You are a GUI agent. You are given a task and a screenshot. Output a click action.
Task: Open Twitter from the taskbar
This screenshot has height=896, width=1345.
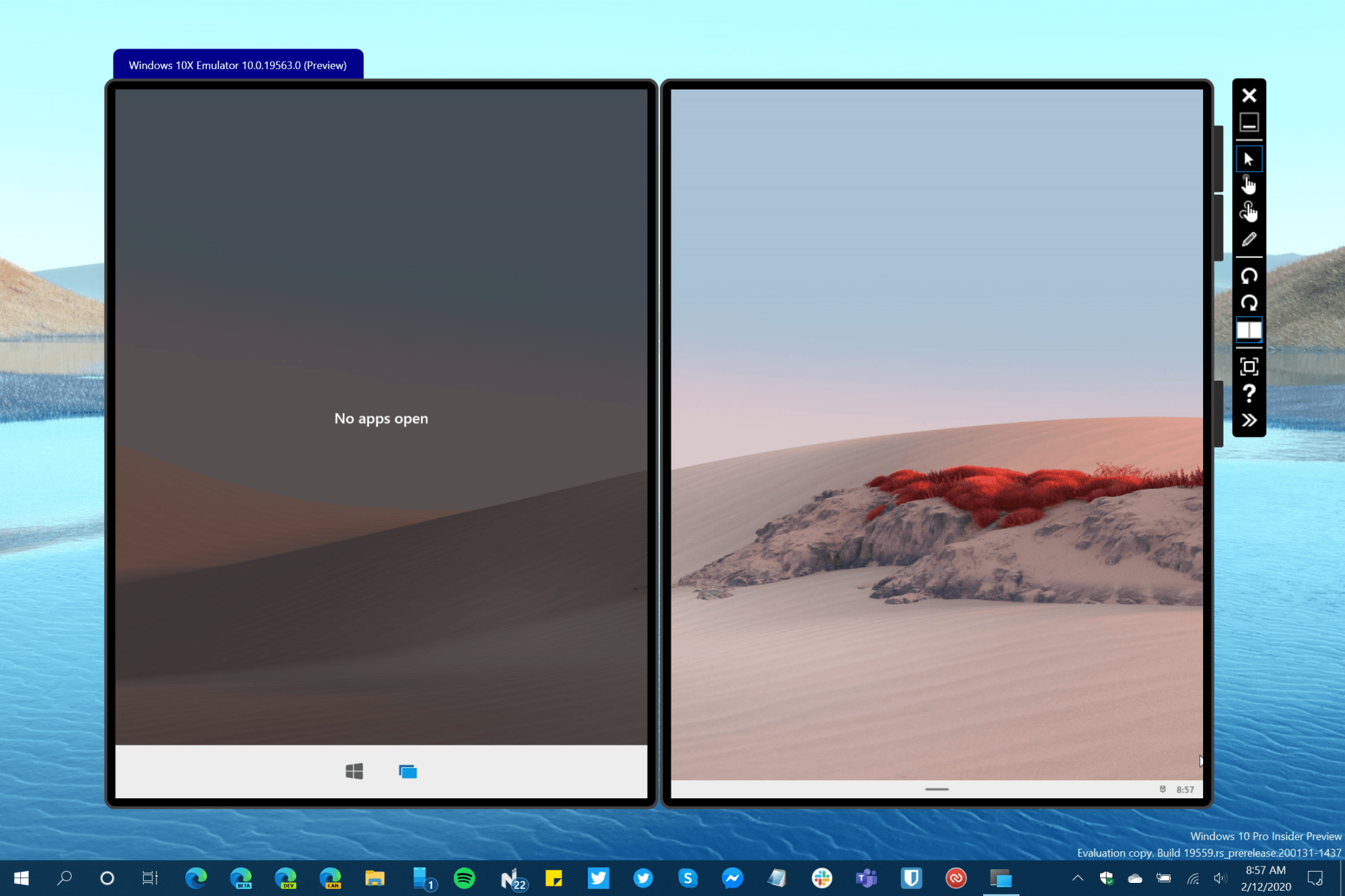[598, 878]
